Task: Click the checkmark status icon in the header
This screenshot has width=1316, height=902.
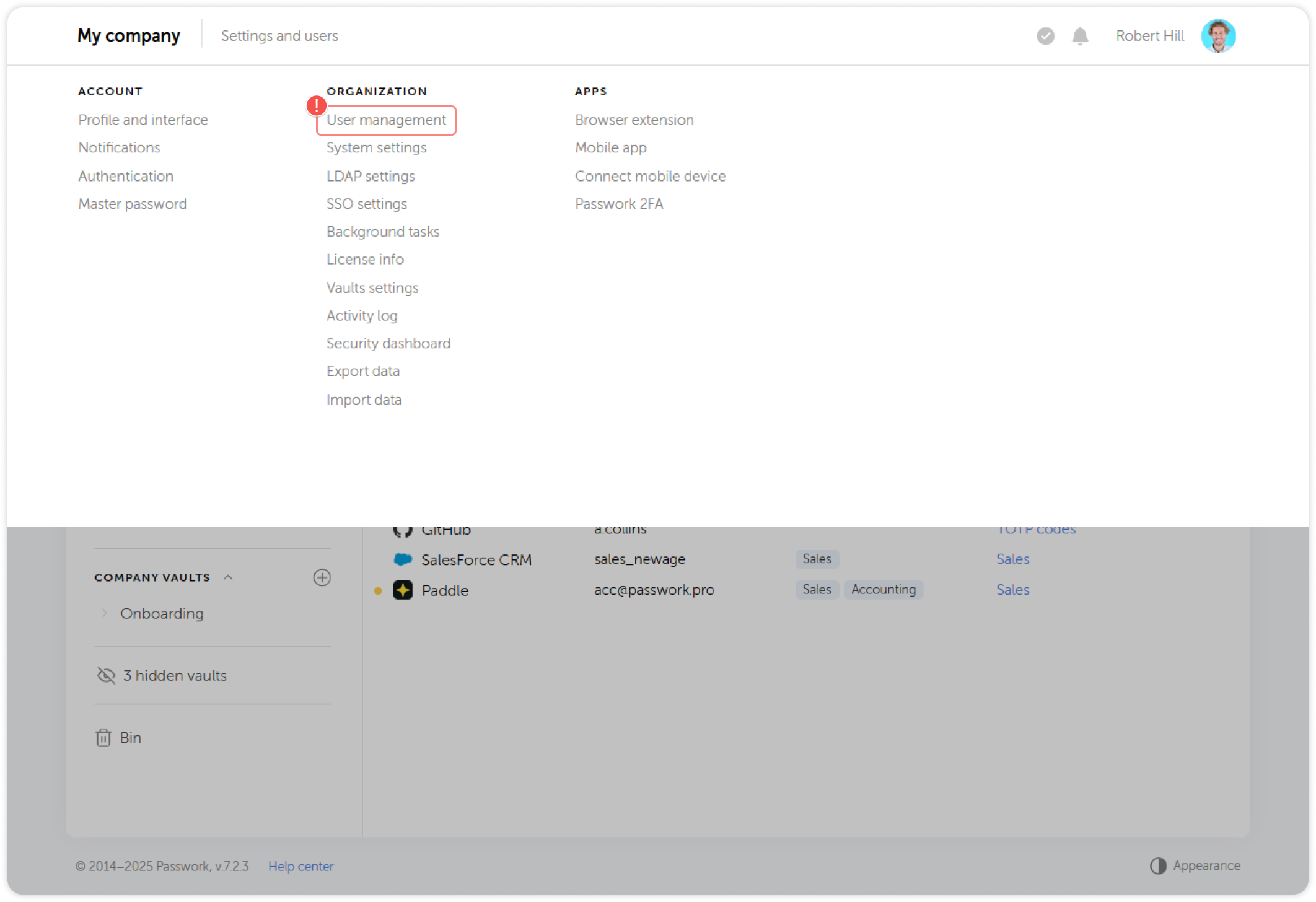Action: [1045, 36]
